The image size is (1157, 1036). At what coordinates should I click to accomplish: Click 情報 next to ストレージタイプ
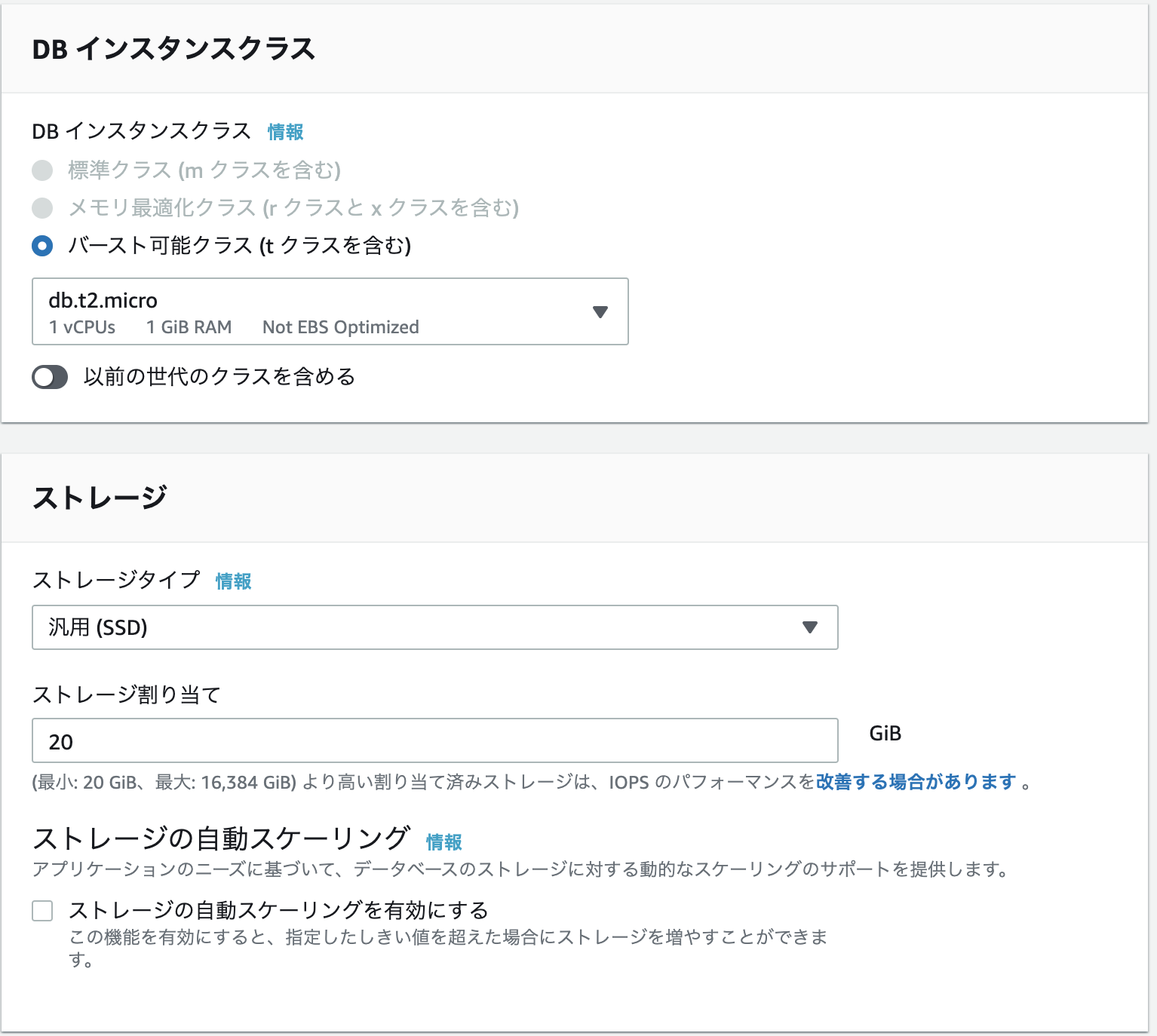pos(232,581)
